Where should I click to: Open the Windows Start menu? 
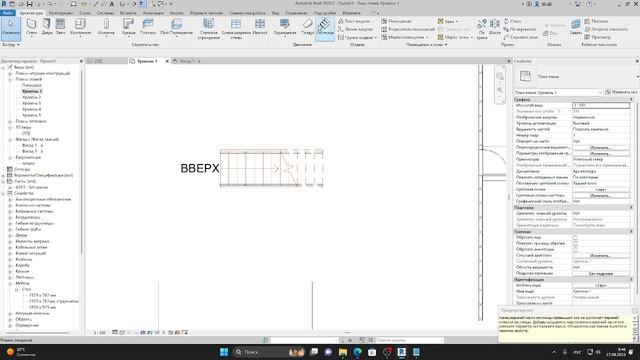point(224,352)
